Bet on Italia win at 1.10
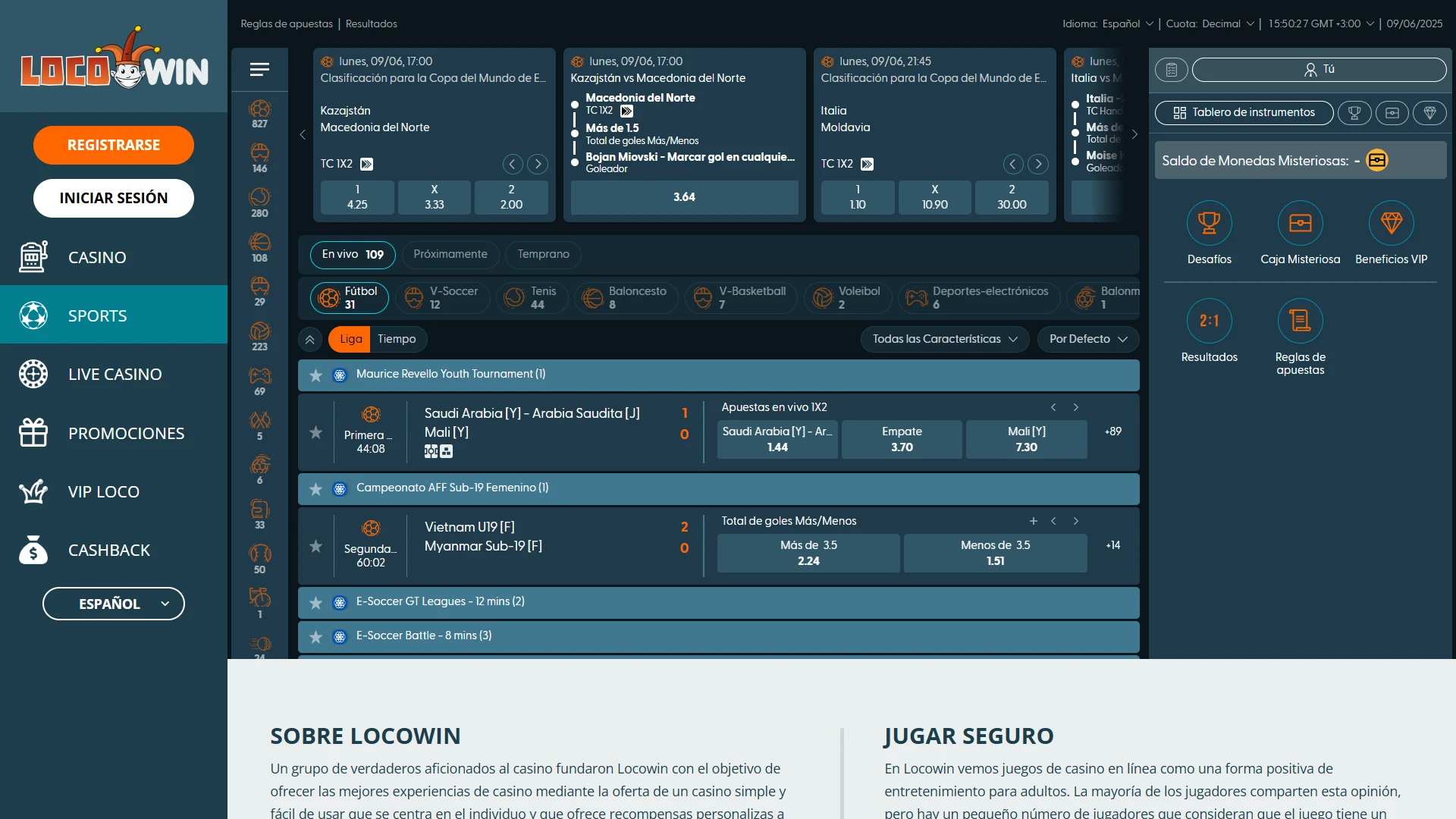 click(x=858, y=197)
